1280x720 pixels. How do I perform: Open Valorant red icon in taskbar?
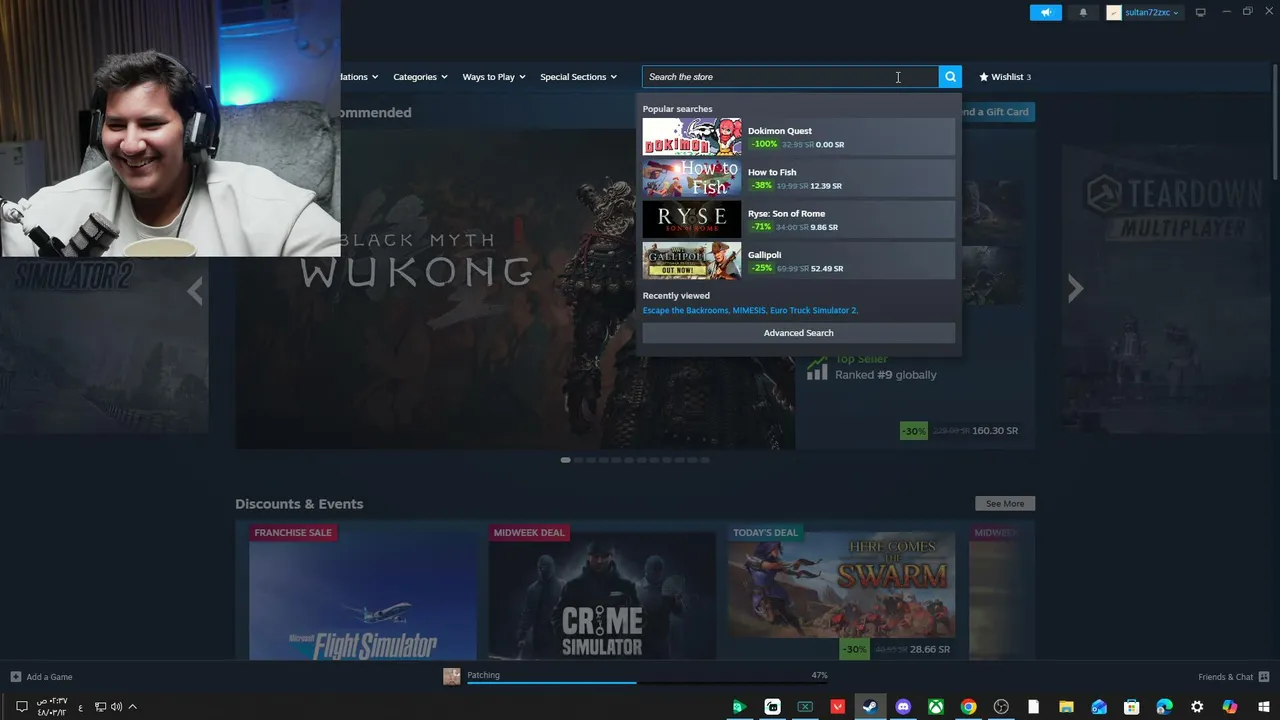[838, 707]
